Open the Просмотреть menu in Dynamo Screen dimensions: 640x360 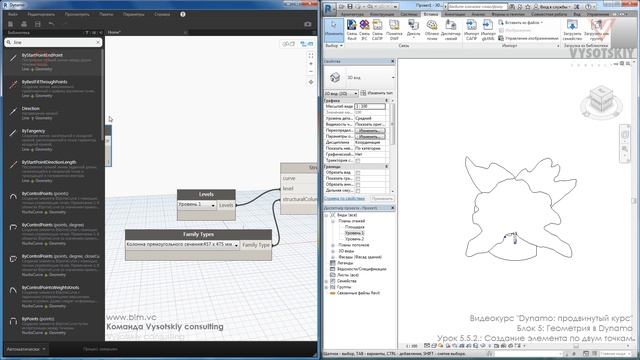pyautogui.click(x=77, y=14)
